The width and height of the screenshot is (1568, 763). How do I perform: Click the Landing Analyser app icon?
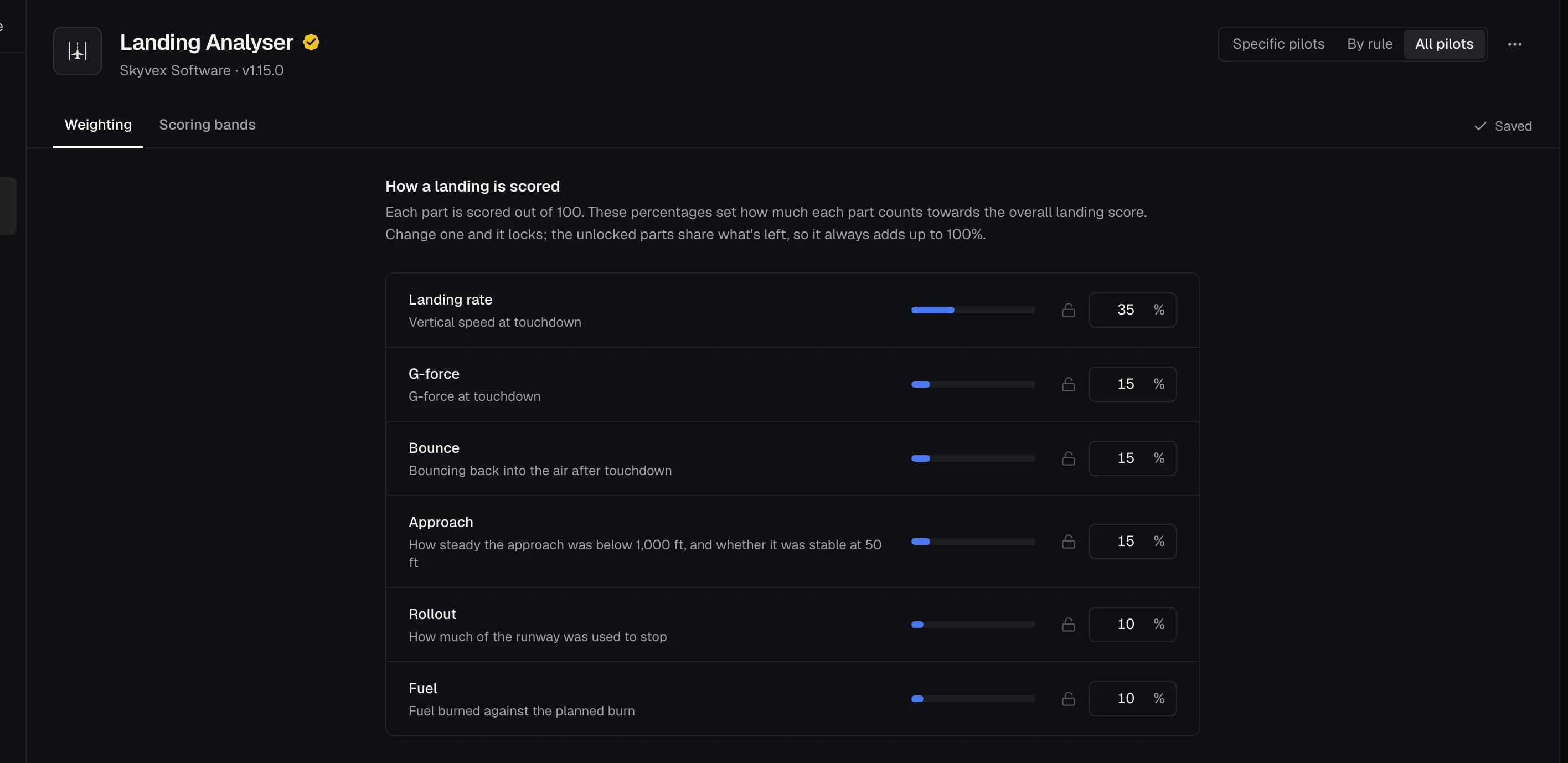pyautogui.click(x=78, y=50)
